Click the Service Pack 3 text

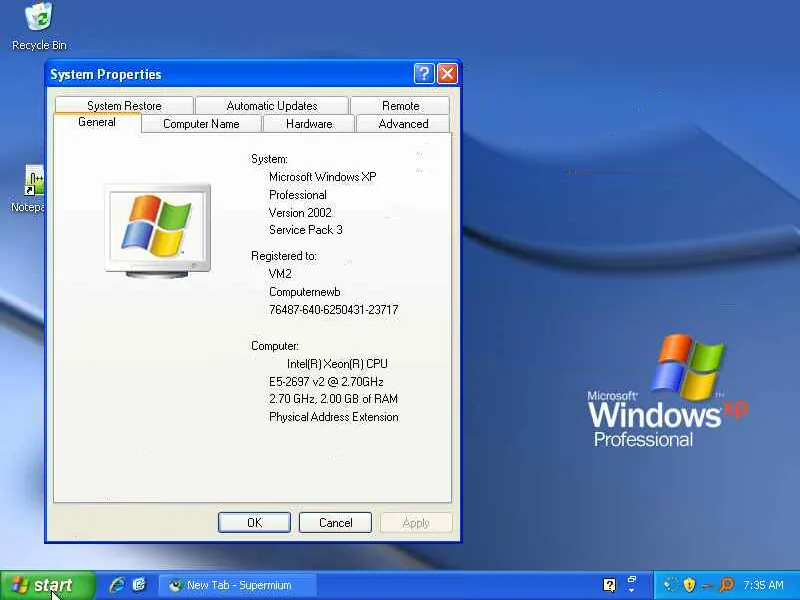(306, 230)
